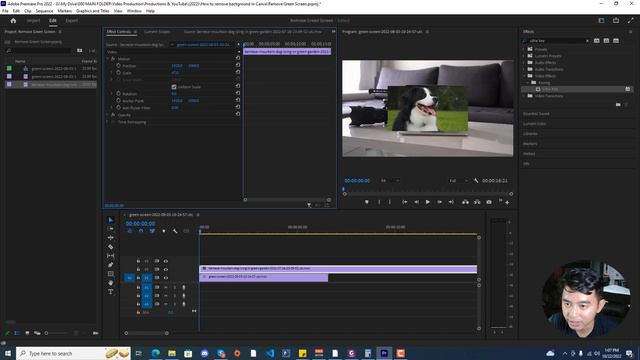Open the File menu
The image size is (640, 360).
point(5,11)
